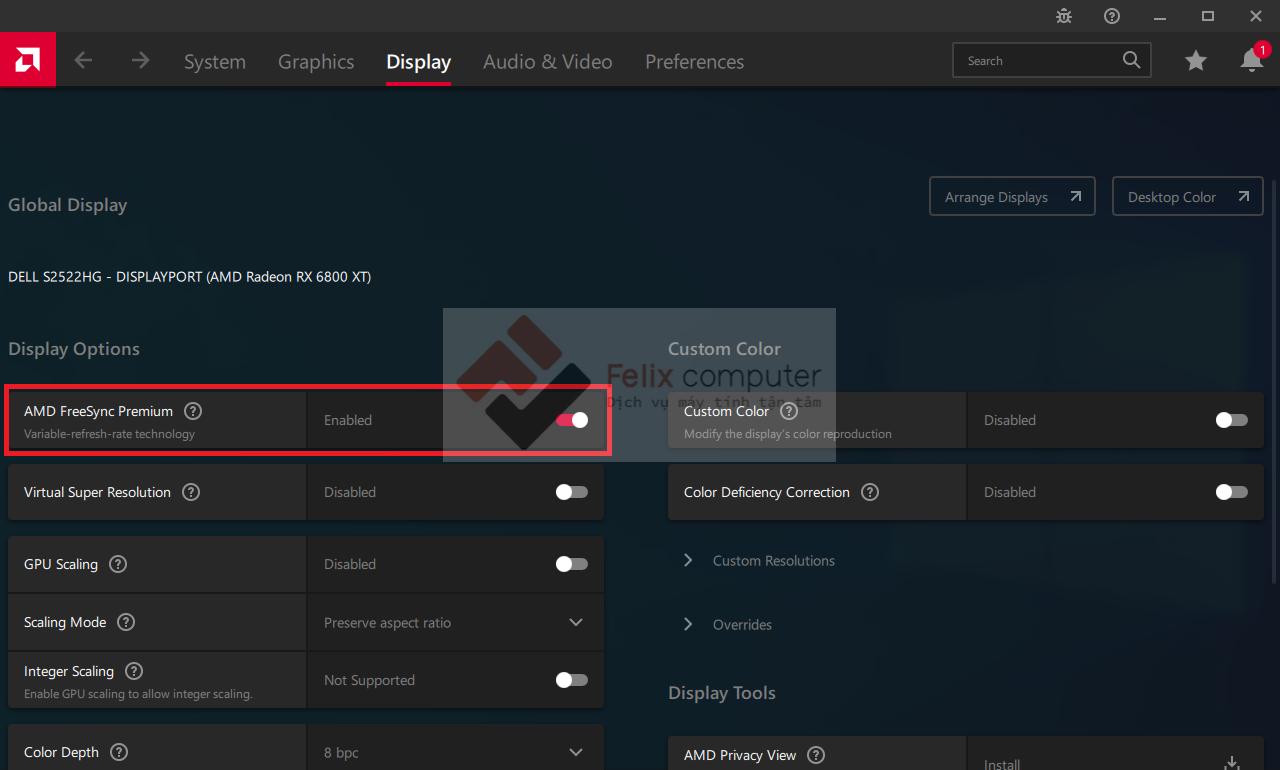
Task: Click the AMD Privacy View install icon
Action: (x=1231, y=763)
